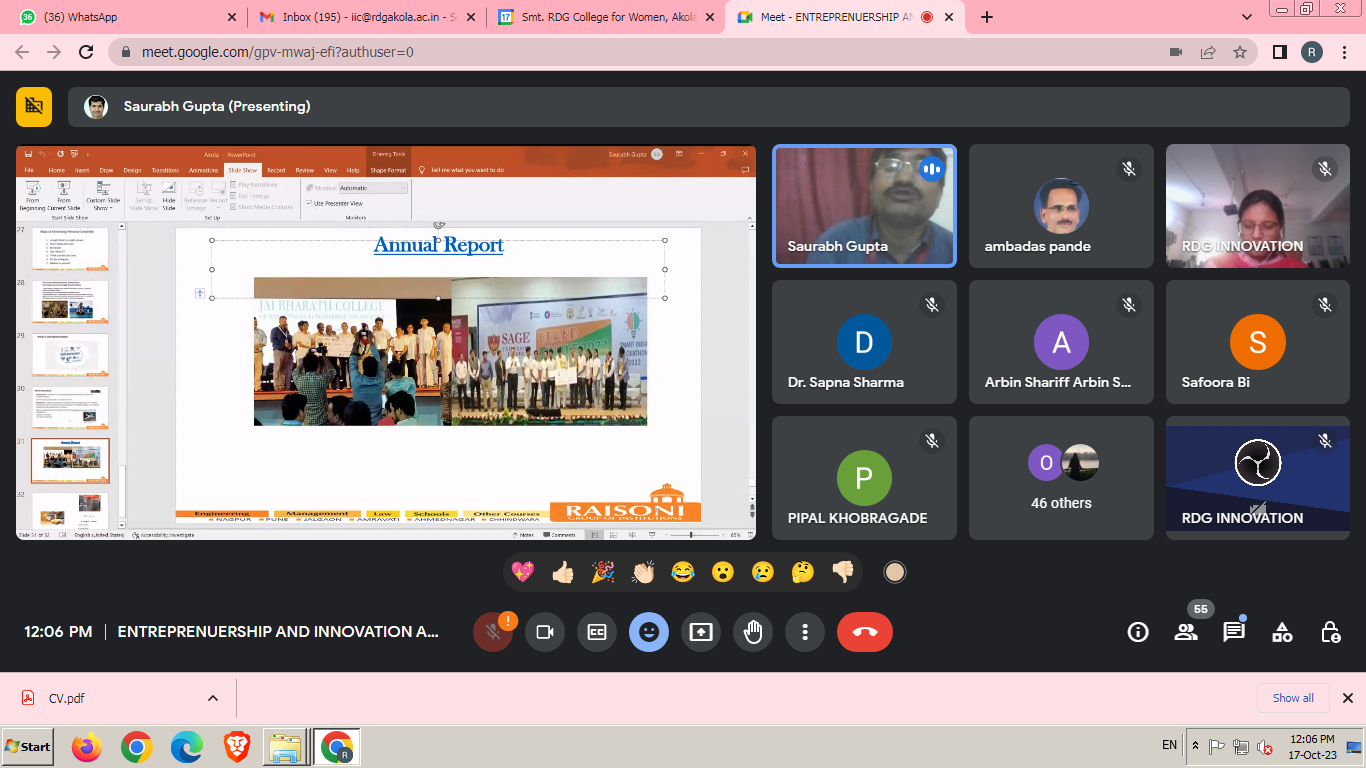Choose reaction skin tone swatch
1366x768 pixels.
pos(895,572)
